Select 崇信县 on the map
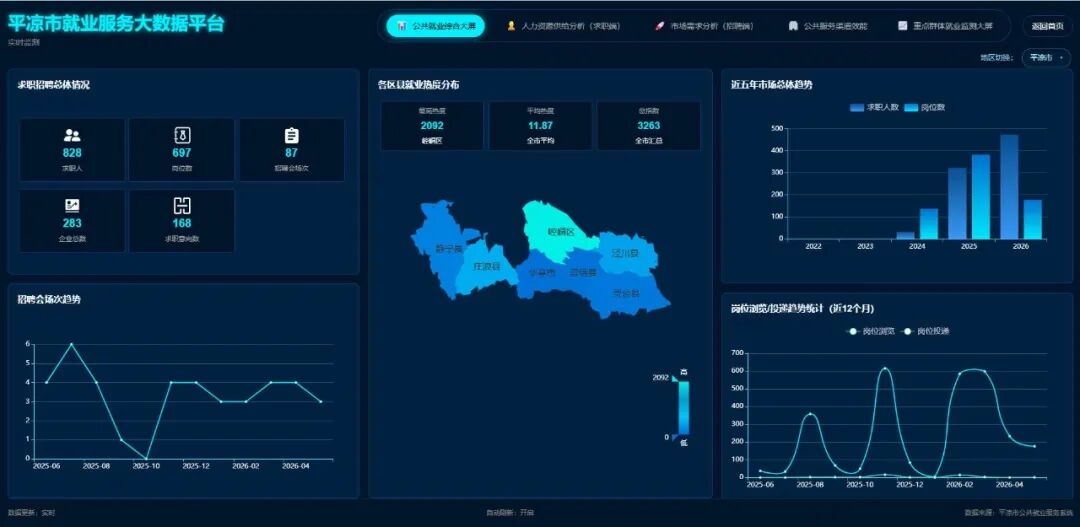1080x527 pixels. click(x=583, y=273)
